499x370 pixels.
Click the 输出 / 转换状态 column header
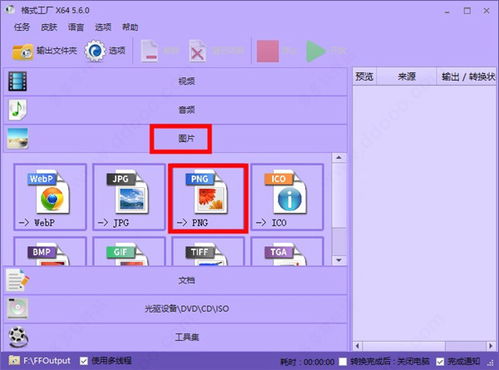[x=467, y=77]
